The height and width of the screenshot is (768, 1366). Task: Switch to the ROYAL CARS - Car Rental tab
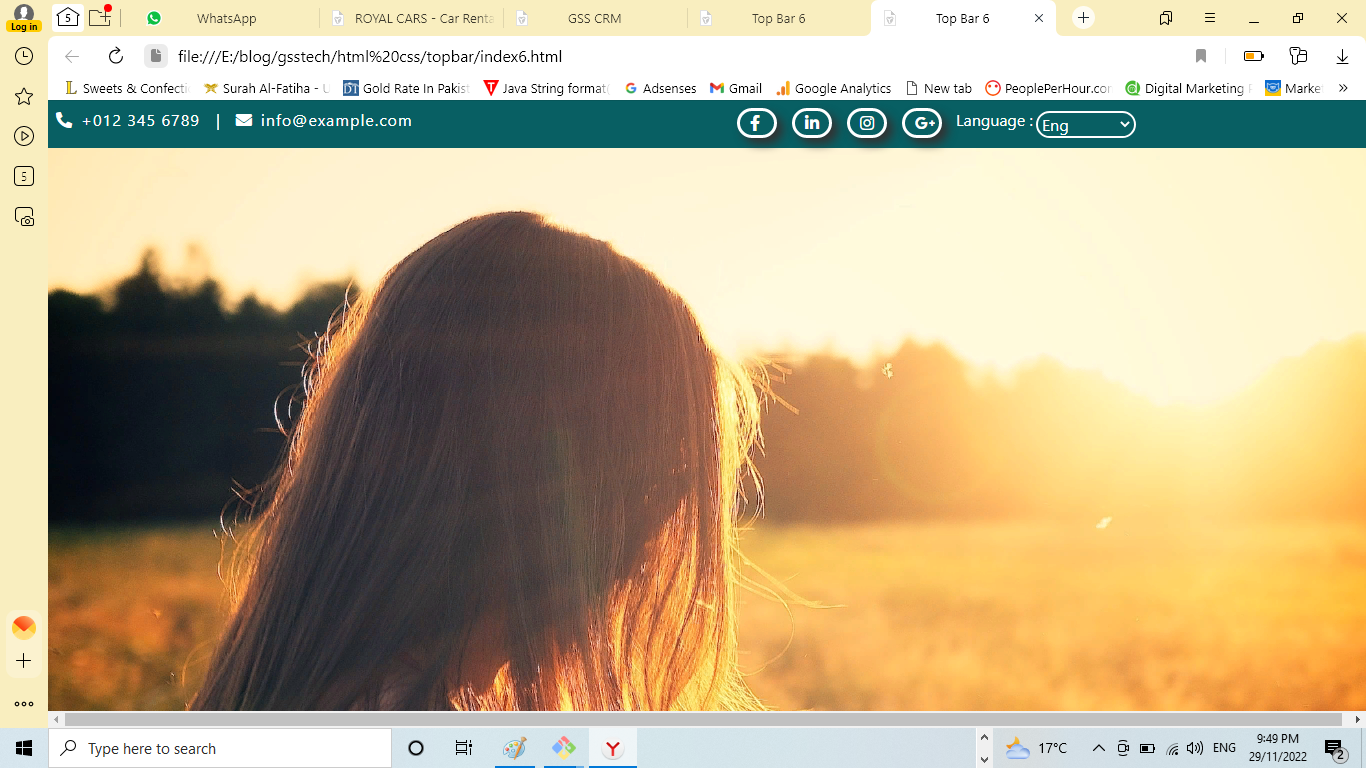412,18
